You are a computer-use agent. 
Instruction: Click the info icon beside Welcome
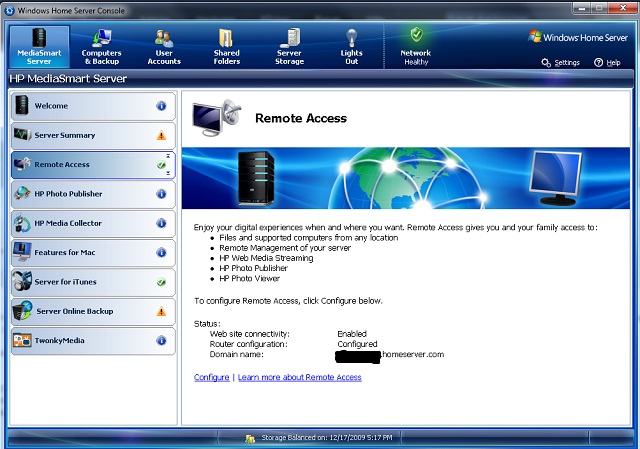[161, 106]
